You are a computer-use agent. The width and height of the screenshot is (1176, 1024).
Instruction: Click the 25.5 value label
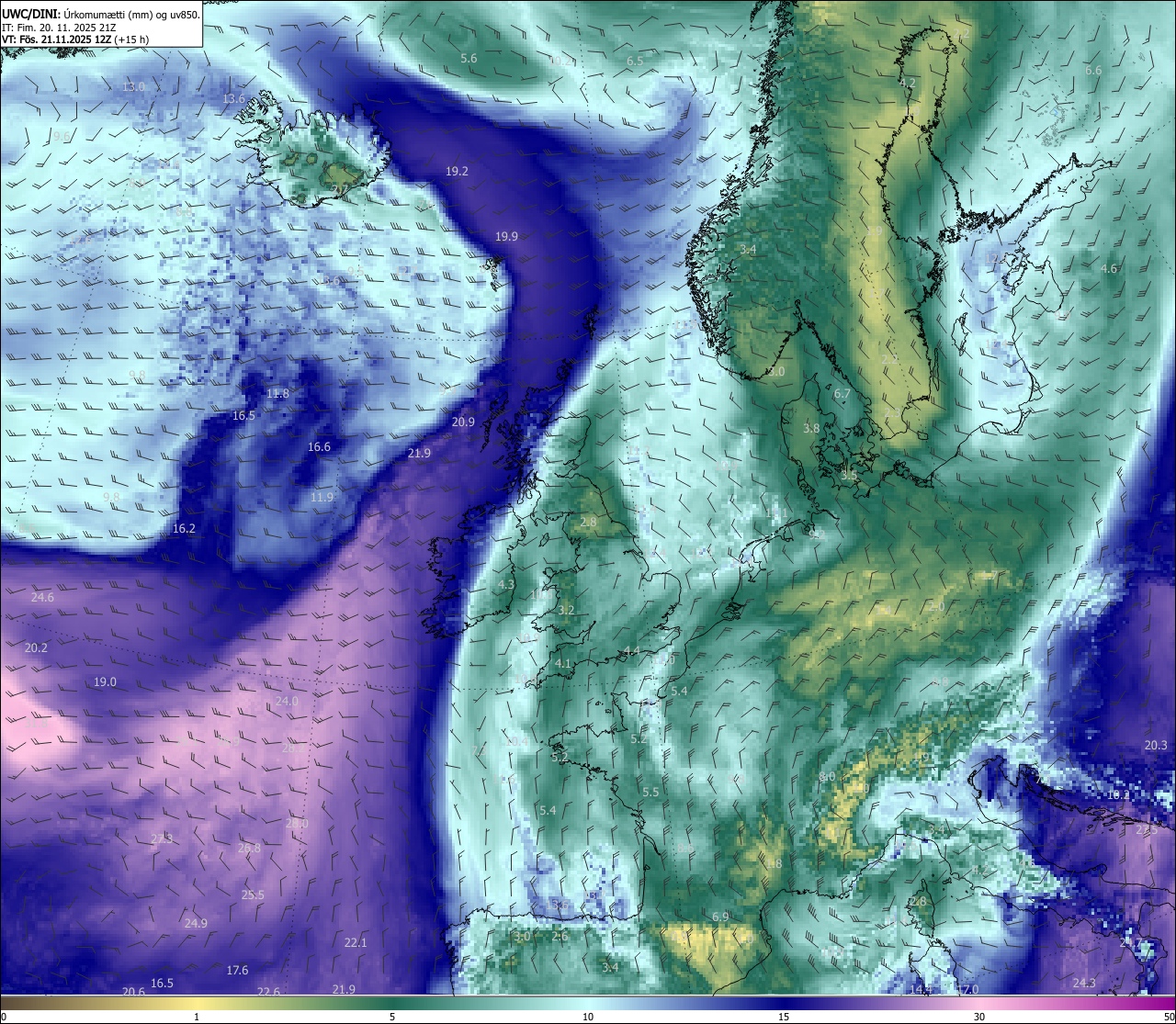coord(253,895)
